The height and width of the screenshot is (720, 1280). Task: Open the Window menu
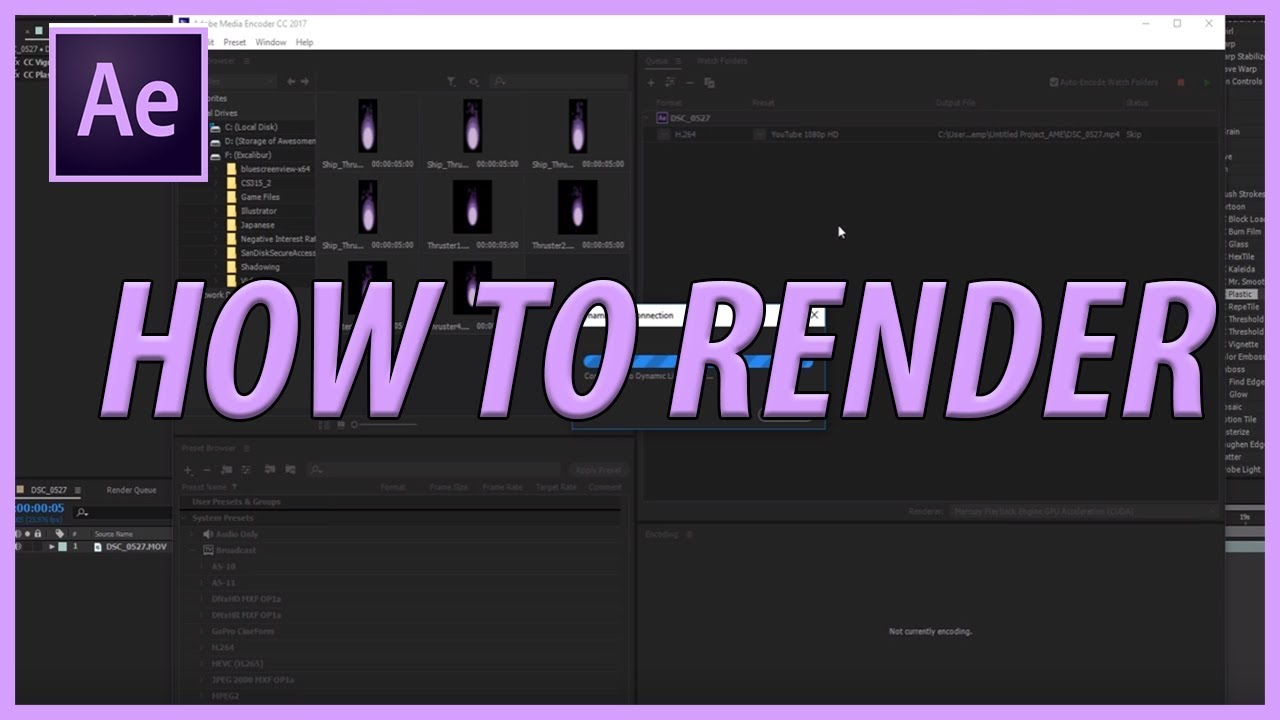270,42
